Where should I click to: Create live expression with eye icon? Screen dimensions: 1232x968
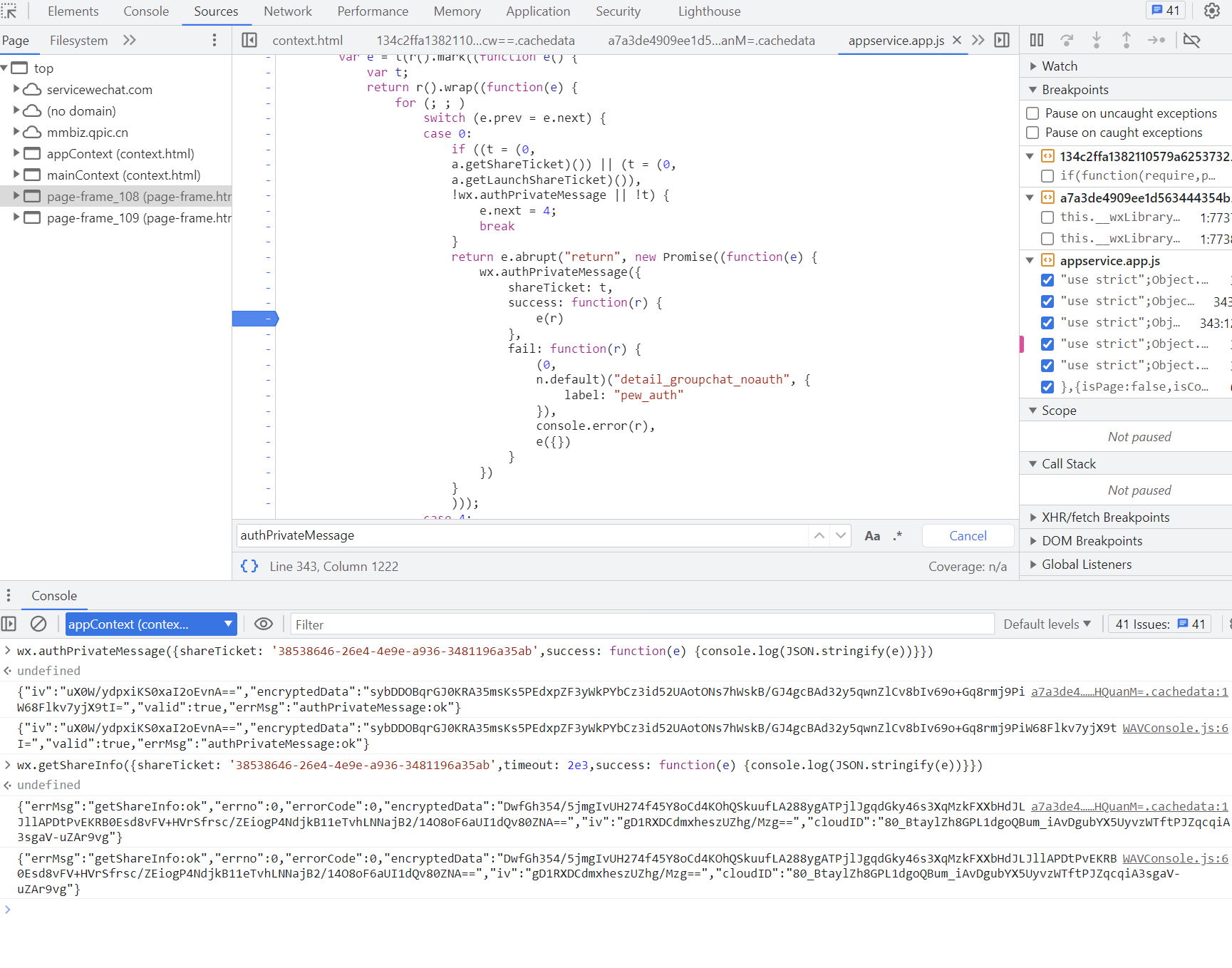[264, 624]
